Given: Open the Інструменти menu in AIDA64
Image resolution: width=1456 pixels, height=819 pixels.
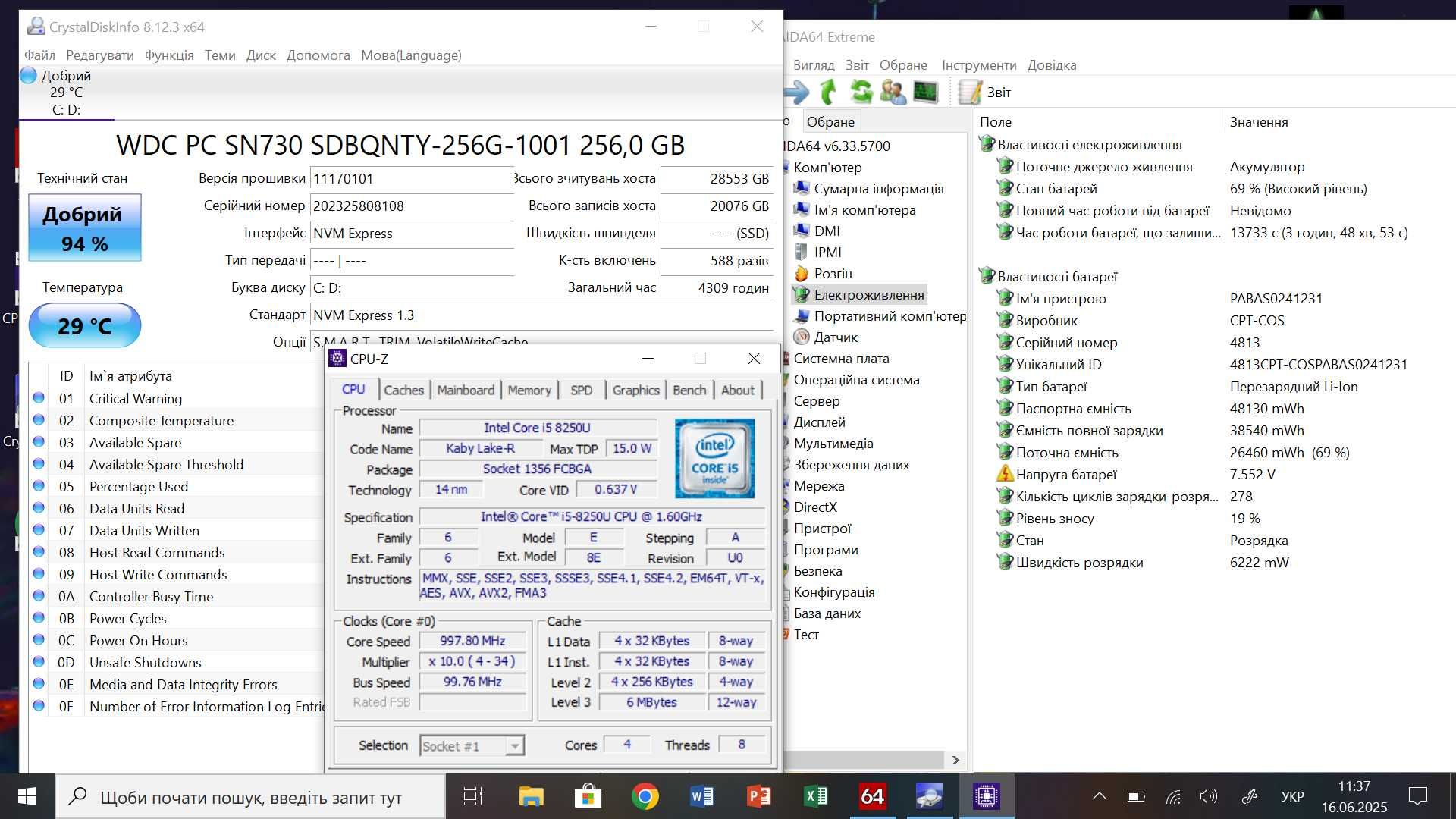Looking at the screenshot, I should coord(979,65).
